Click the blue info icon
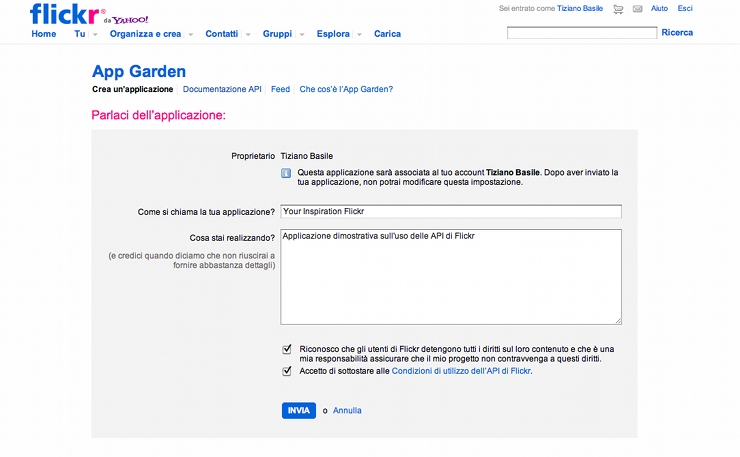 [x=286, y=173]
